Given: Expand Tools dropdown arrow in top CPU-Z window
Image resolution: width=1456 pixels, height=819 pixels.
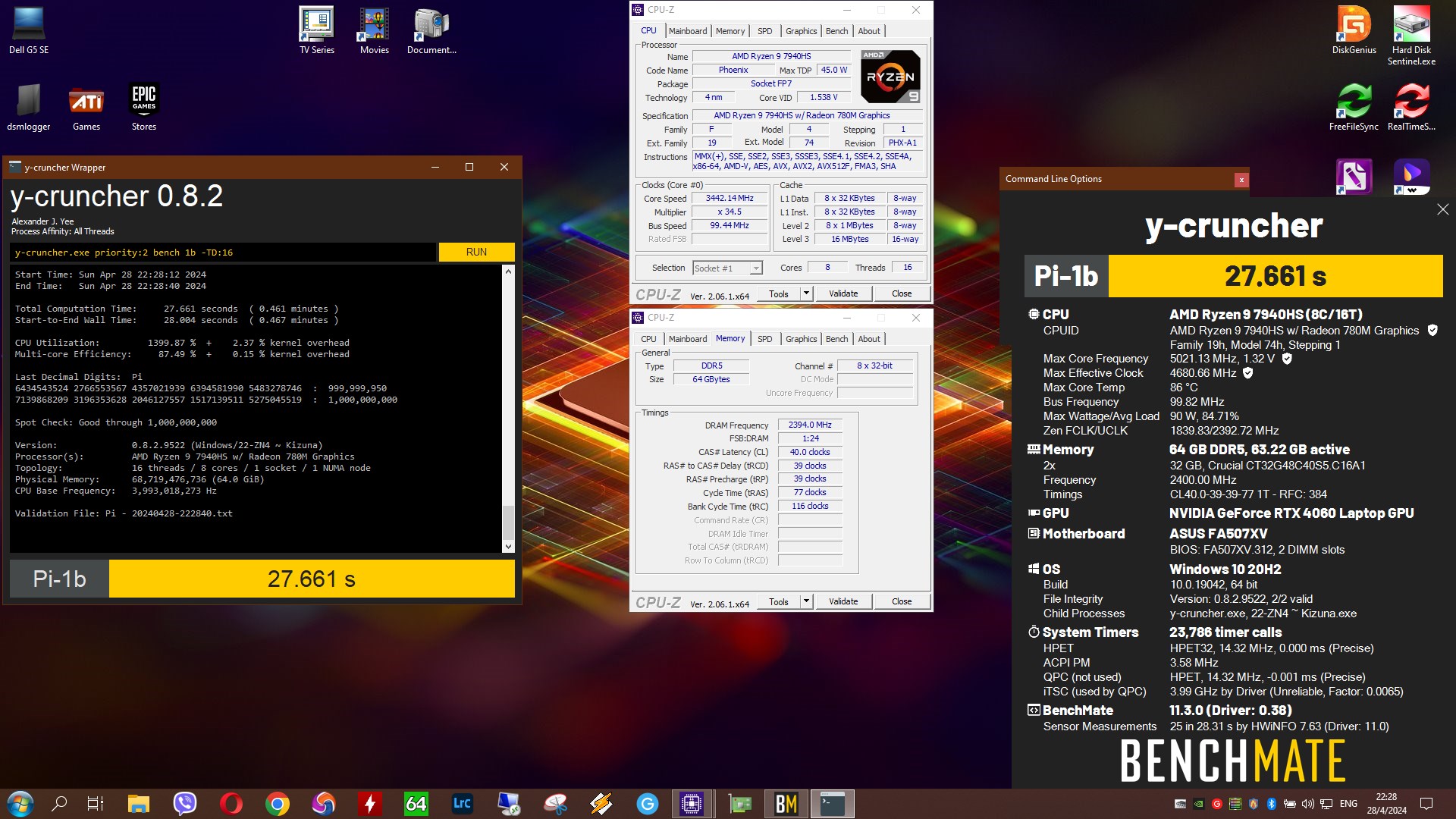Looking at the screenshot, I should tap(806, 293).
